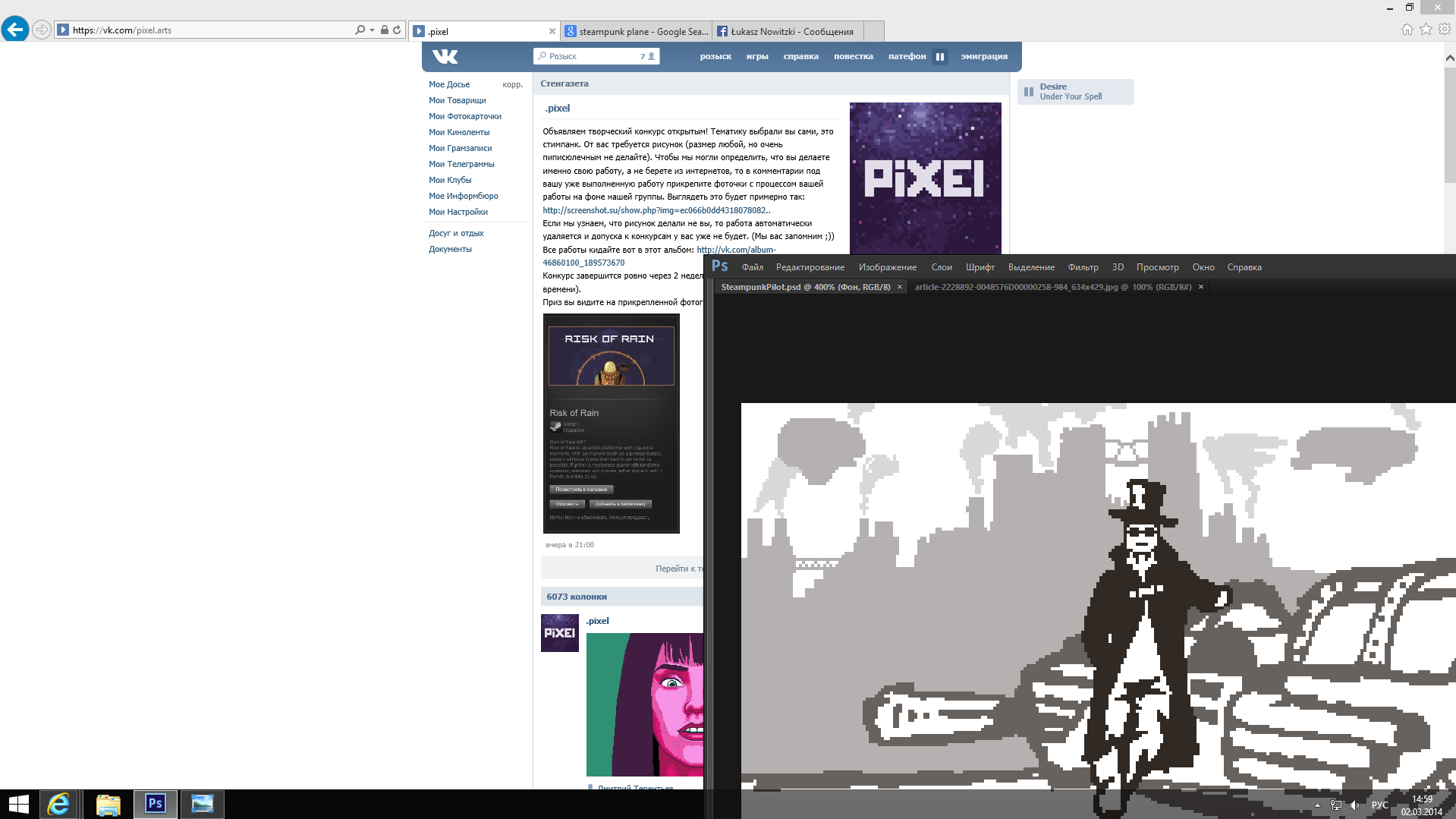Focus the vk.com/pixel.arts address field

[205, 30]
